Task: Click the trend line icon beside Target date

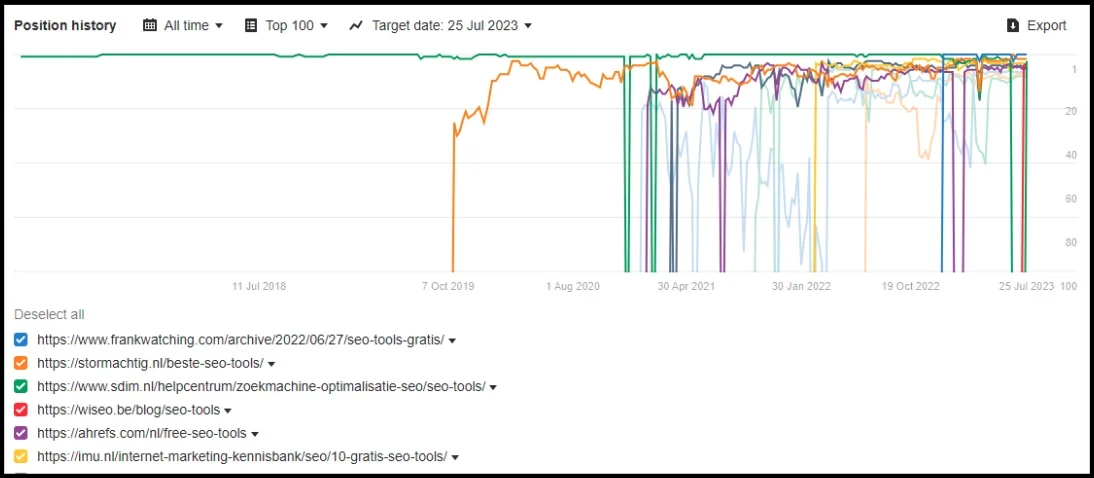Action: [x=357, y=25]
